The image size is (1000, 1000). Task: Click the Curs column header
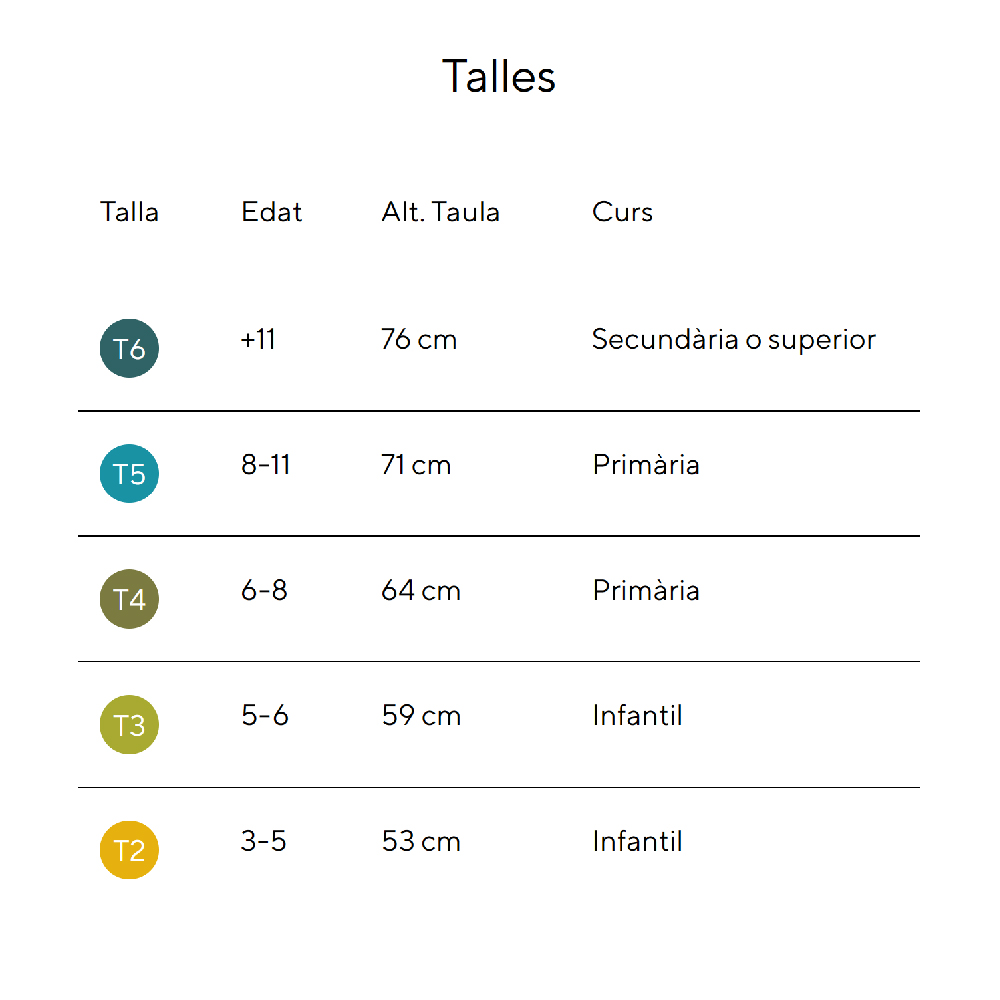click(x=622, y=212)
